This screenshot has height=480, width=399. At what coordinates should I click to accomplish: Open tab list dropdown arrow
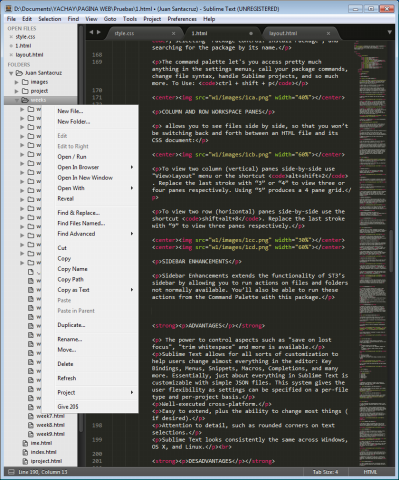coord(389,32)
